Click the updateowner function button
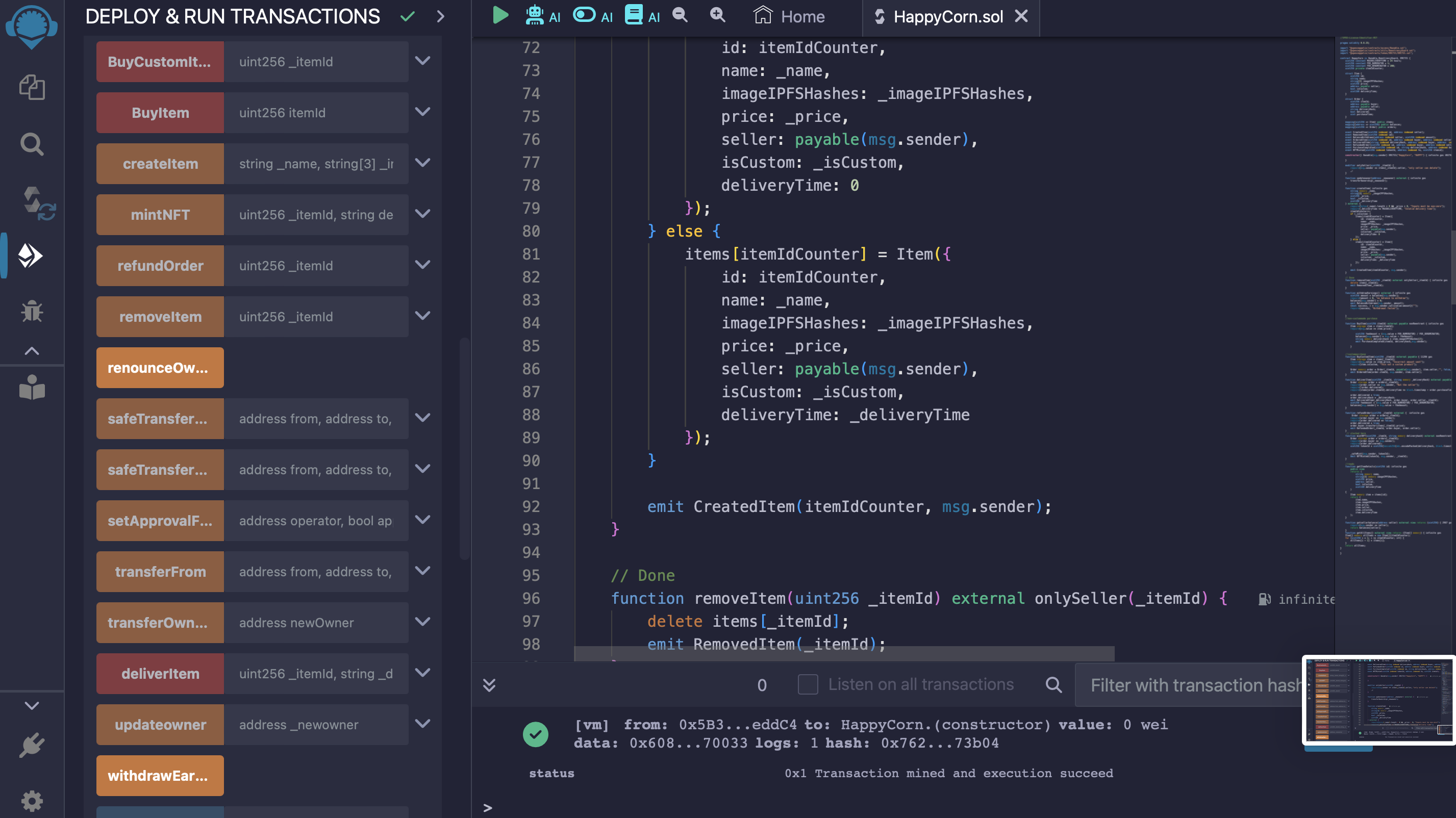The height and width of the screenshot is (818, 1456). pos(160,724)
